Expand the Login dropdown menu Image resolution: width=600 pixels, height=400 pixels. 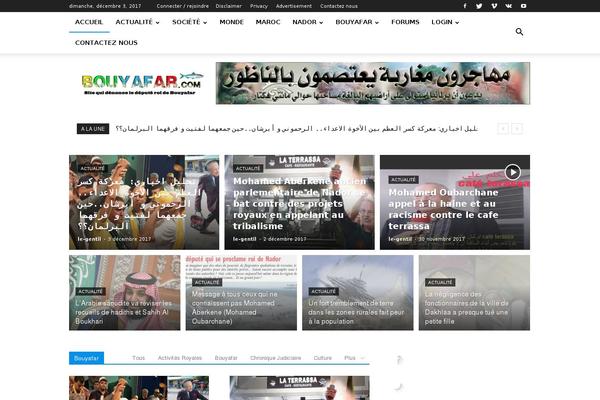[x=445, y=22]
